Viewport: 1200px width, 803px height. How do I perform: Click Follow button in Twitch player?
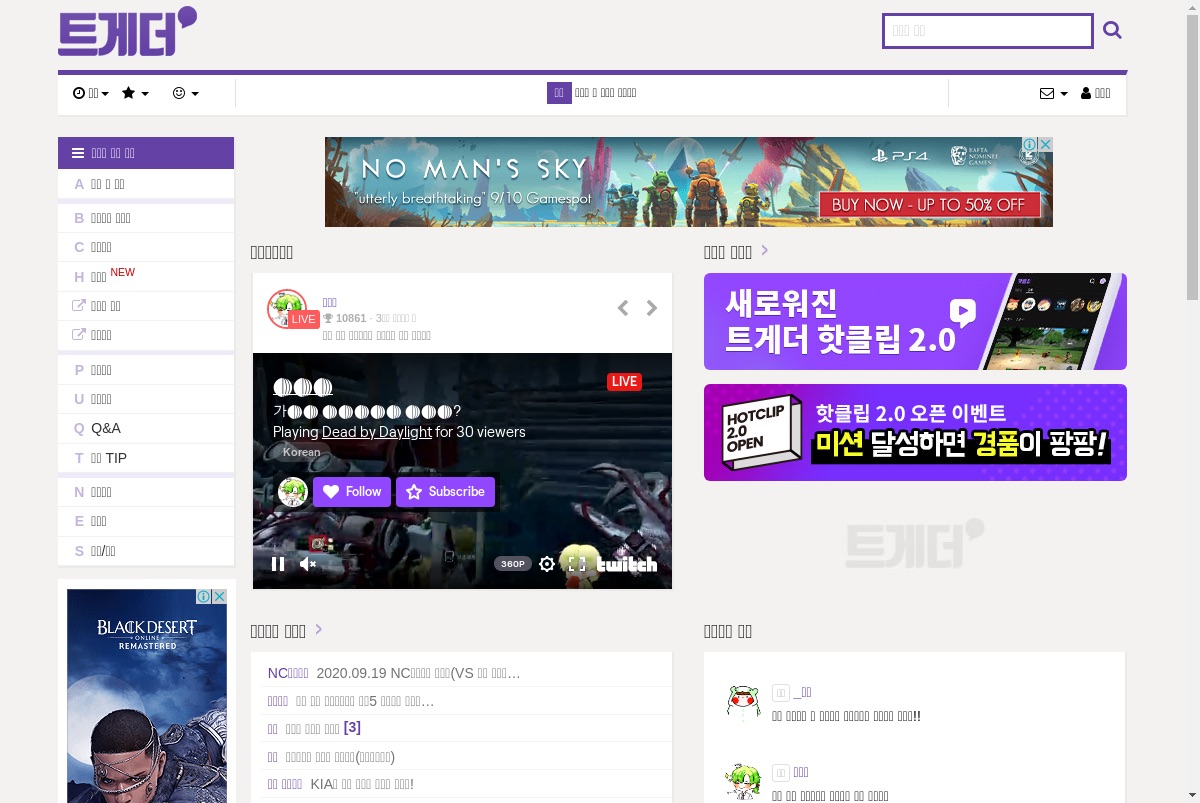pos(352,492)
